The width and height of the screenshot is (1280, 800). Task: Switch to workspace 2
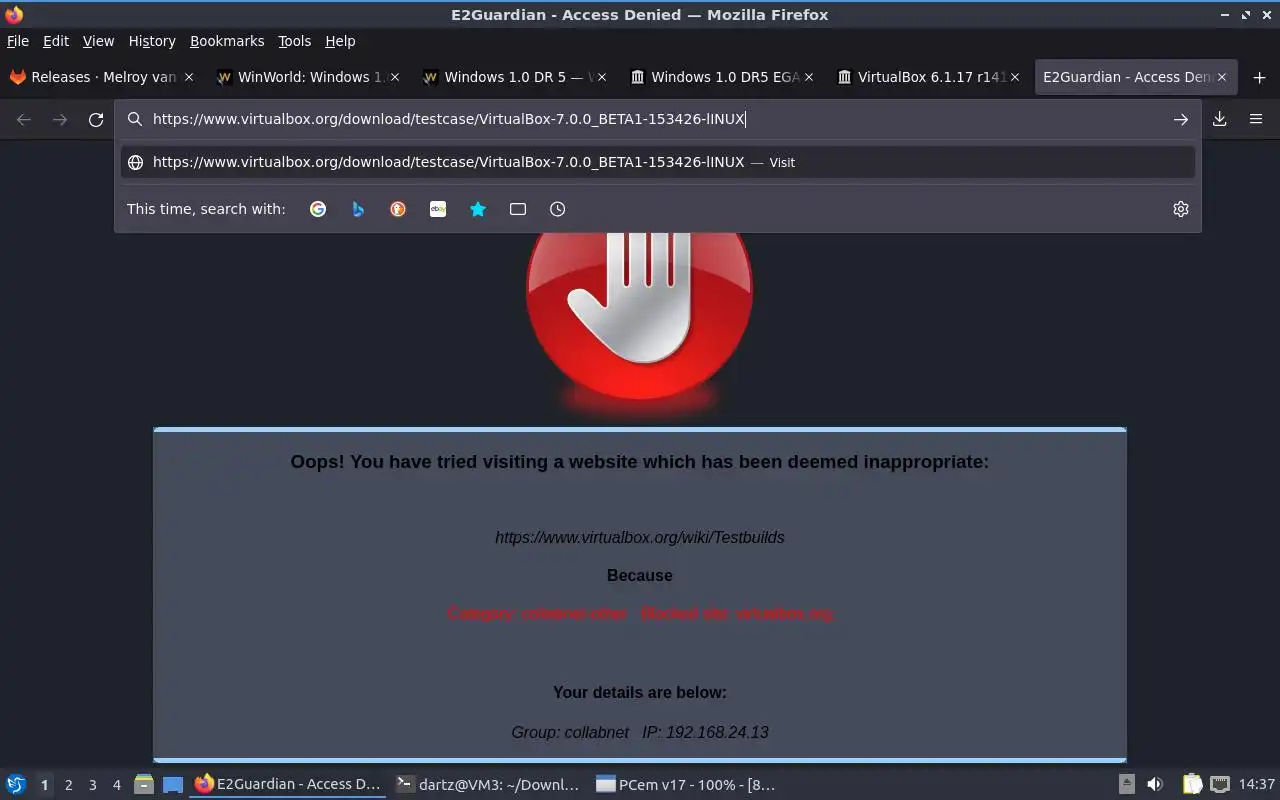[x=68, y=785]
